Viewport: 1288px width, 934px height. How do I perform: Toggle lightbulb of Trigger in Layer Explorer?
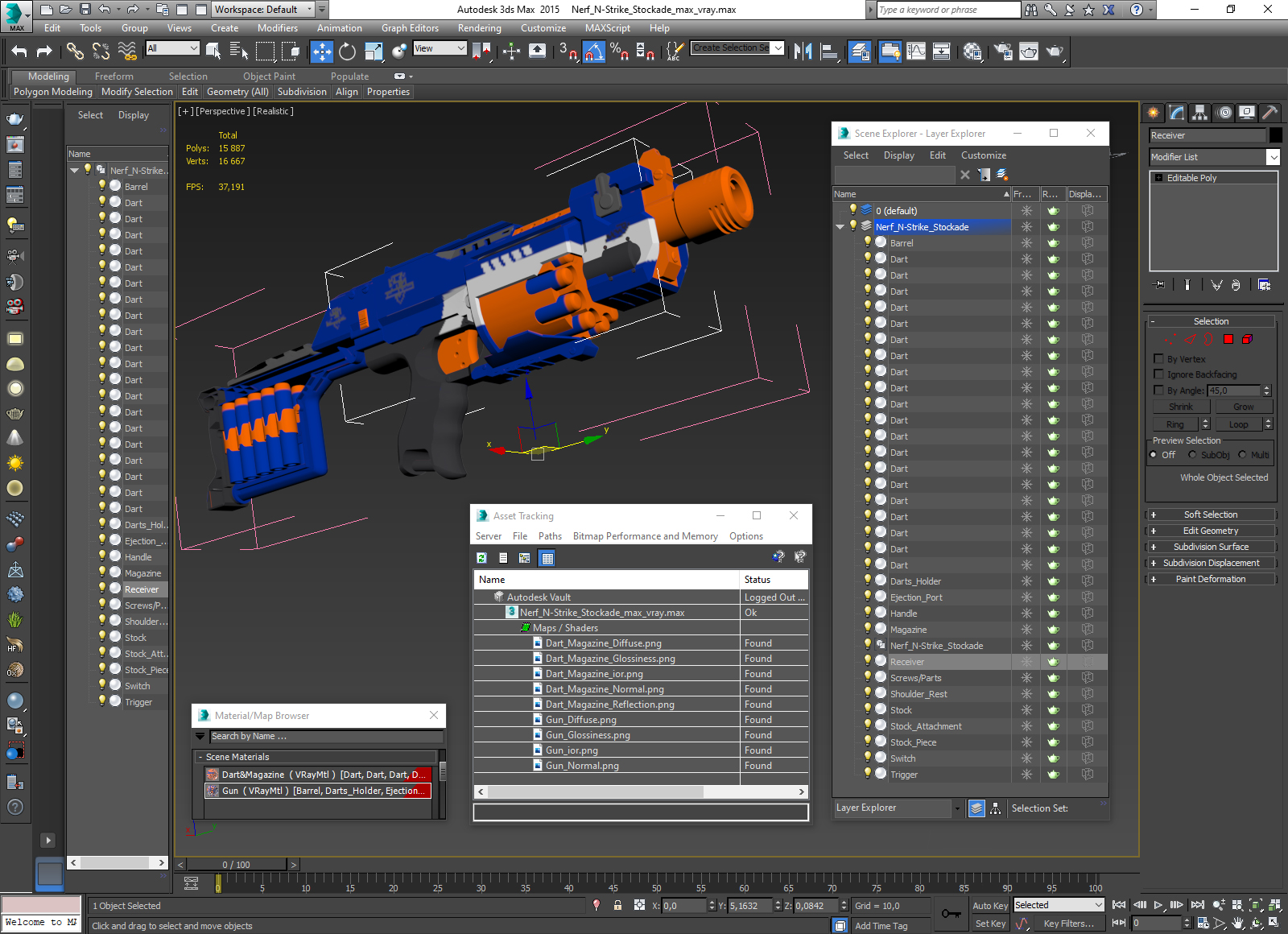[868, 774]
